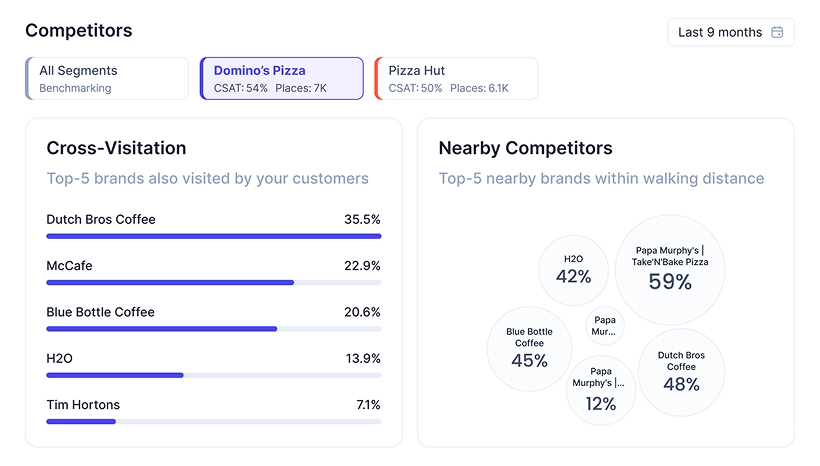
Task: Click the Cross-Visitation card heading
Action: [116, 148]
